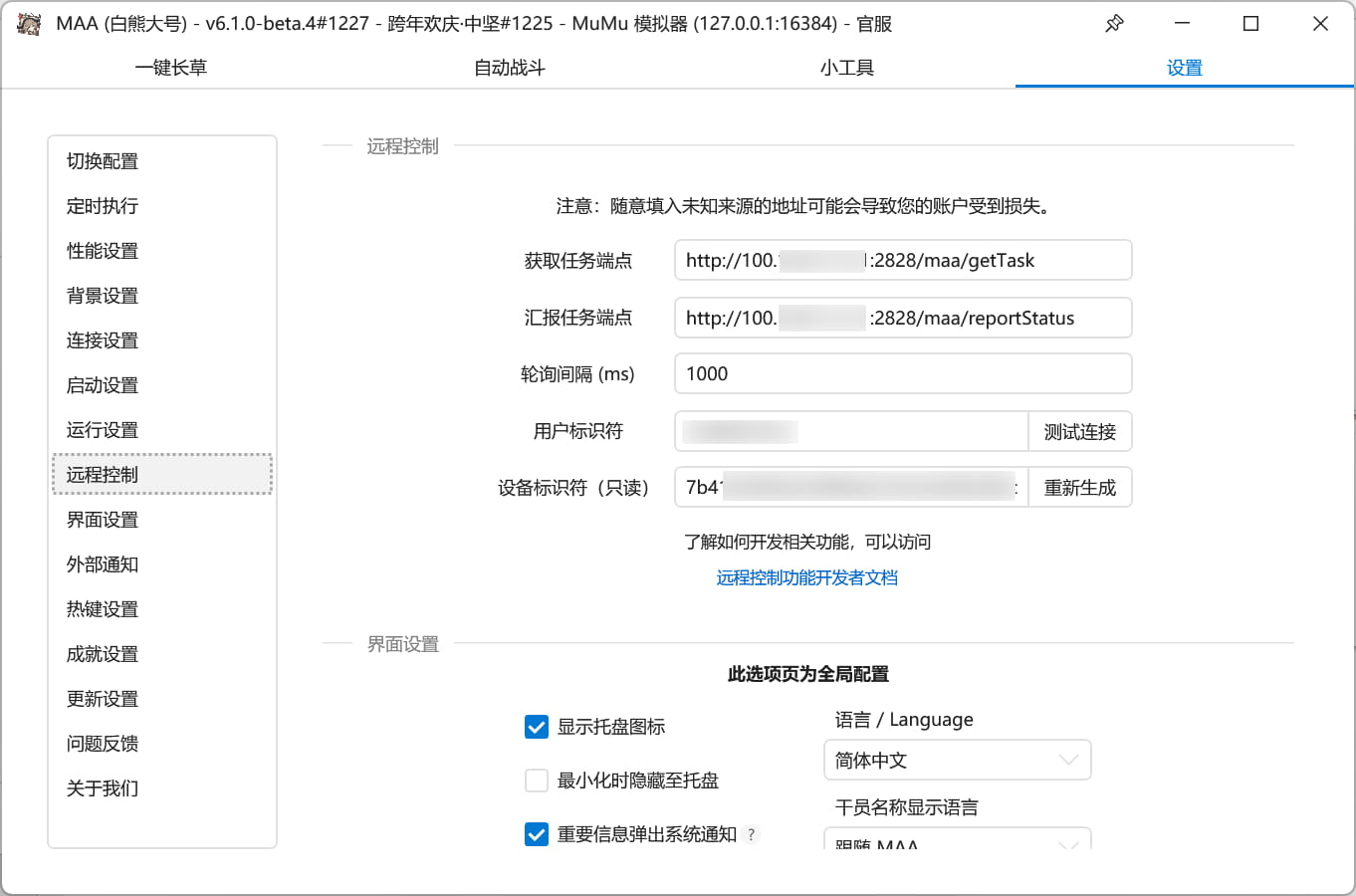
Task: Open 定时执行 settings section
Action: click(x=101, y=205)
